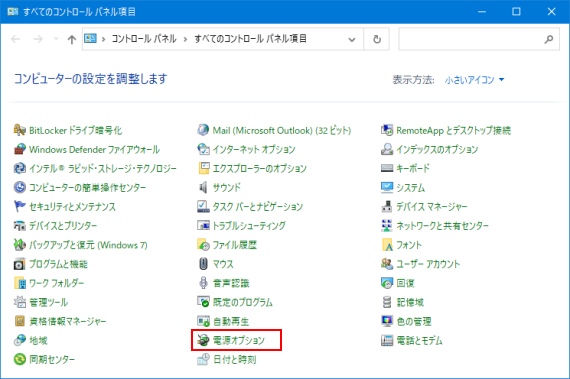Viewport: 570px width, 379px height.
Task: Click the search magnifier icon
Action: tap(549, 39)
